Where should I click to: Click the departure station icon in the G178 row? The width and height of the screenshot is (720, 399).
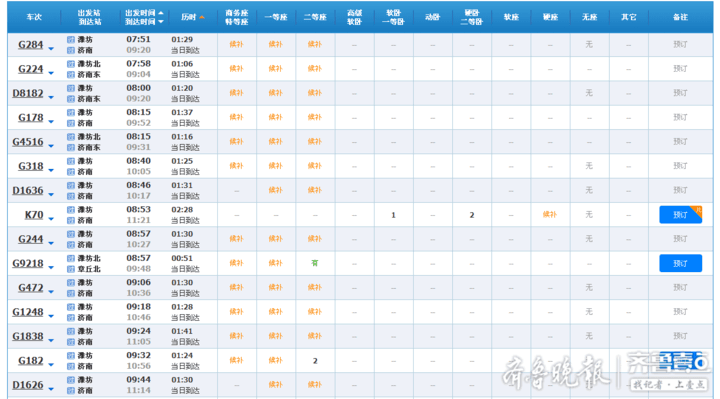point(71,112)
